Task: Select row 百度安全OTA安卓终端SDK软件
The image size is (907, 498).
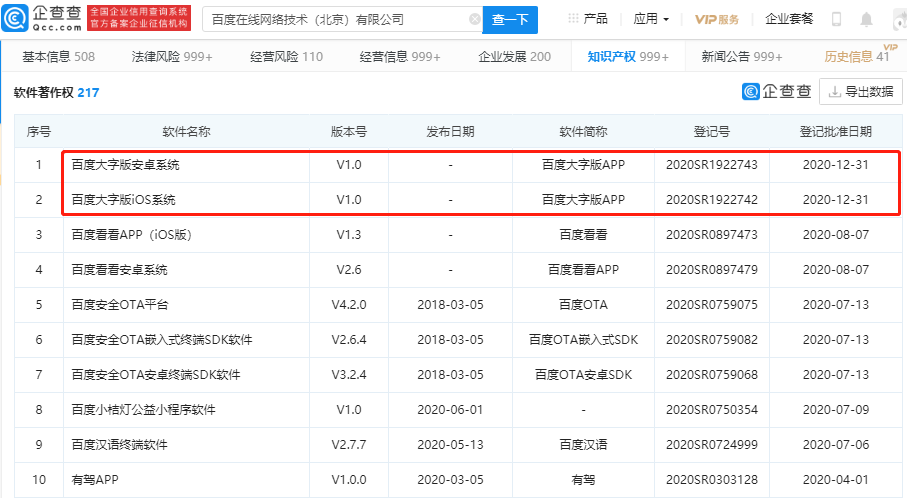Action: tap(156, 375)
